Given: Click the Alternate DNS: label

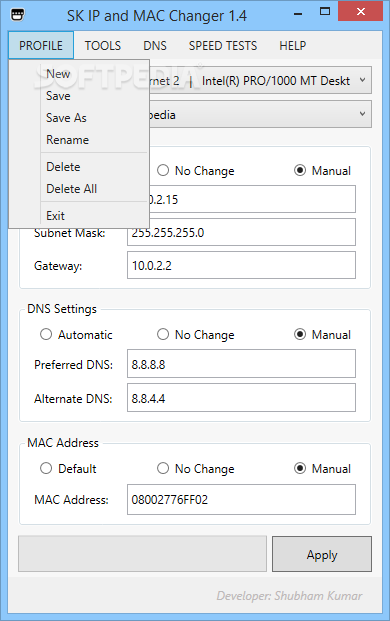Looking at the screenshot, I should (x=73, y=398).
